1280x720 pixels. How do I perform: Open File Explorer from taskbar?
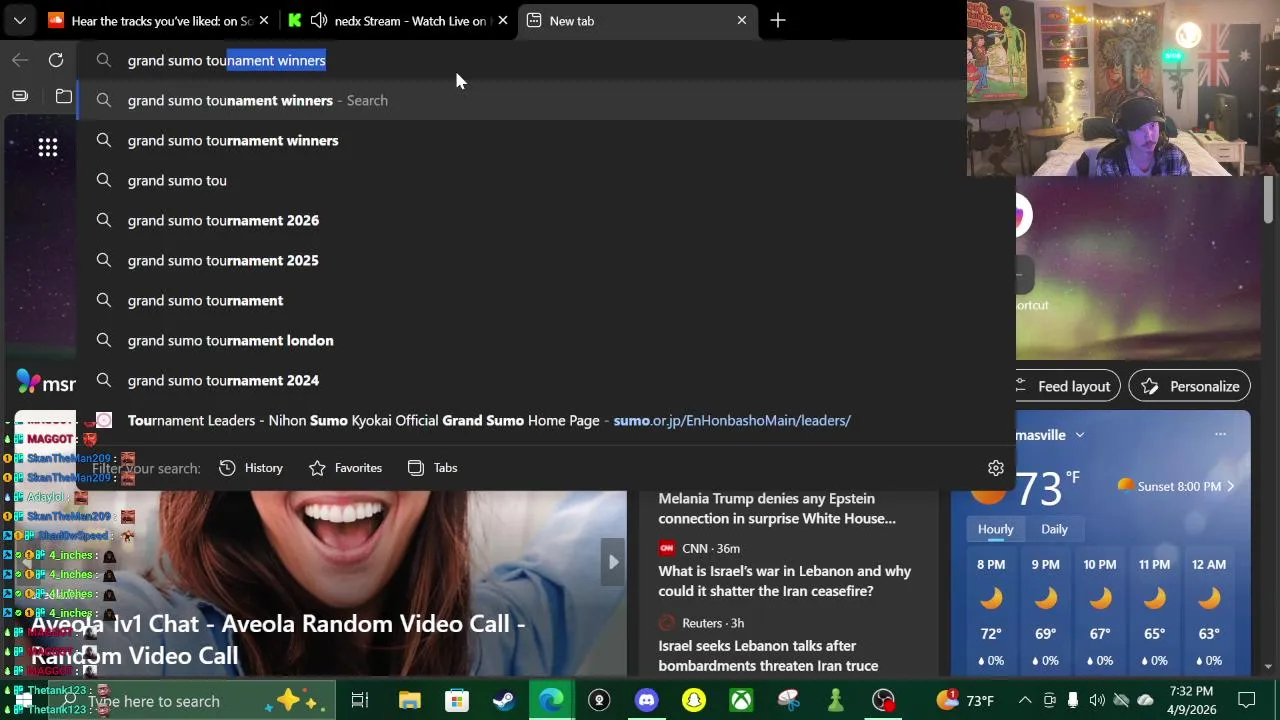pos(409,701)
